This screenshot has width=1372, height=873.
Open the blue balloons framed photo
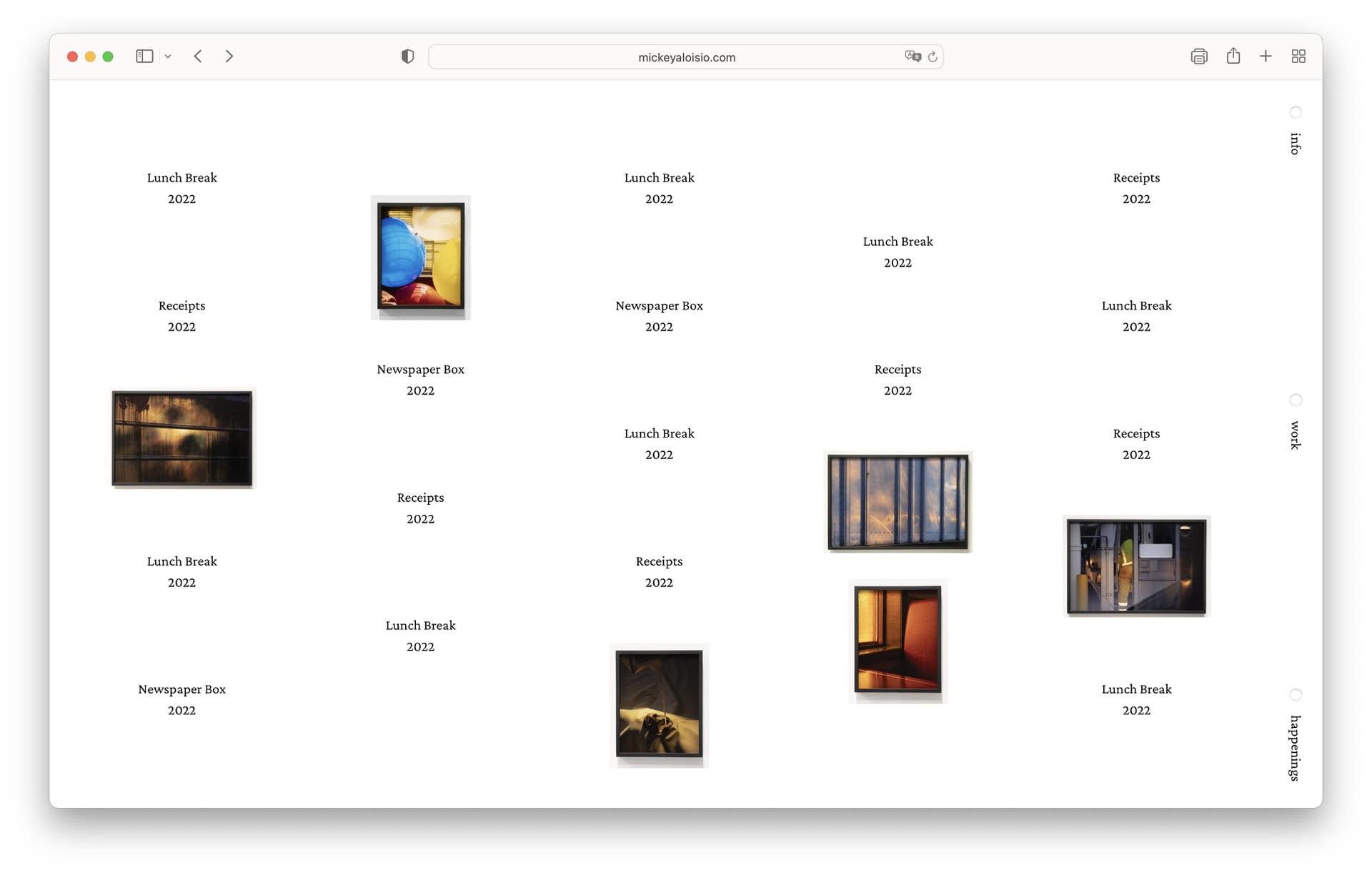[x=421, y=257]
